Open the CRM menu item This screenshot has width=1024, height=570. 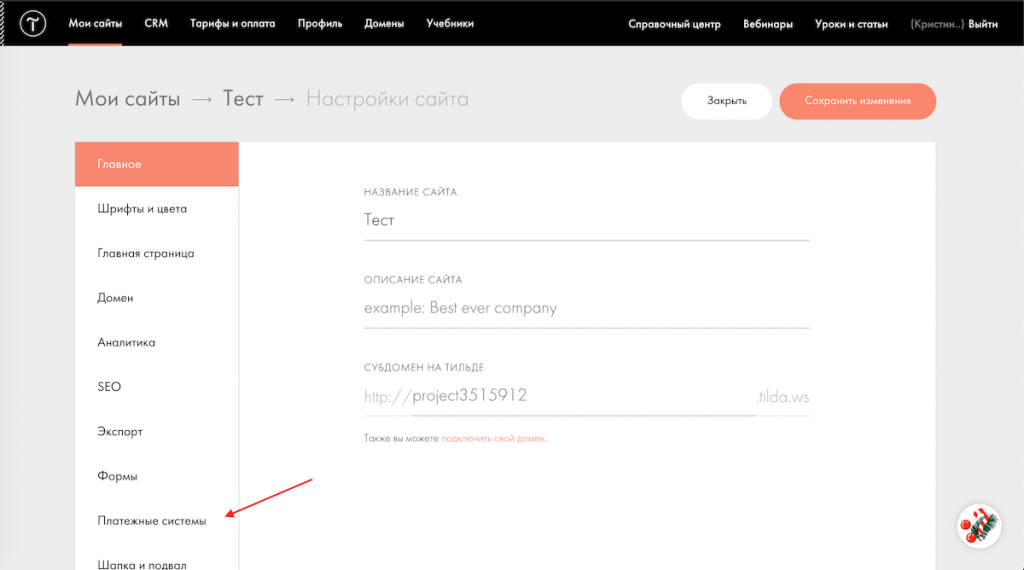pyautogui.click(x=156, y=23)
